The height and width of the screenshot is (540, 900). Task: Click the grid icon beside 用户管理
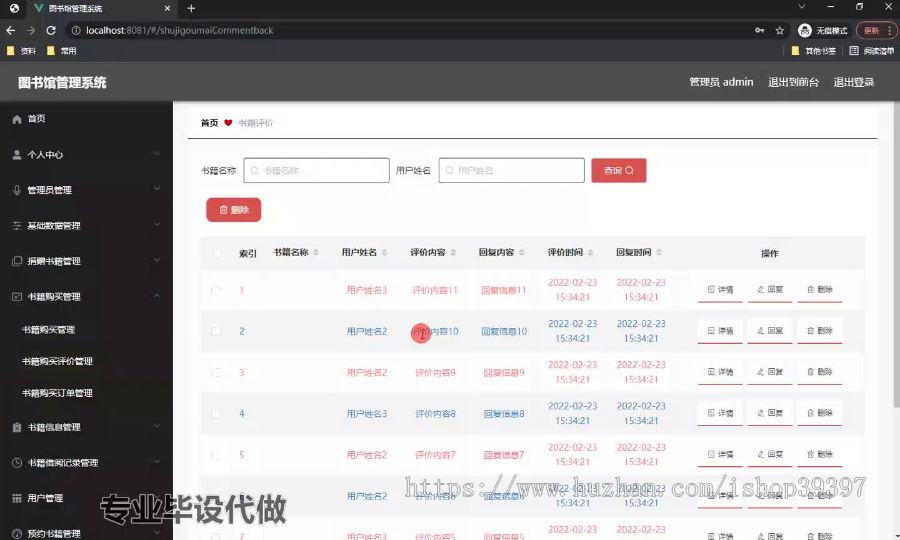17,498
